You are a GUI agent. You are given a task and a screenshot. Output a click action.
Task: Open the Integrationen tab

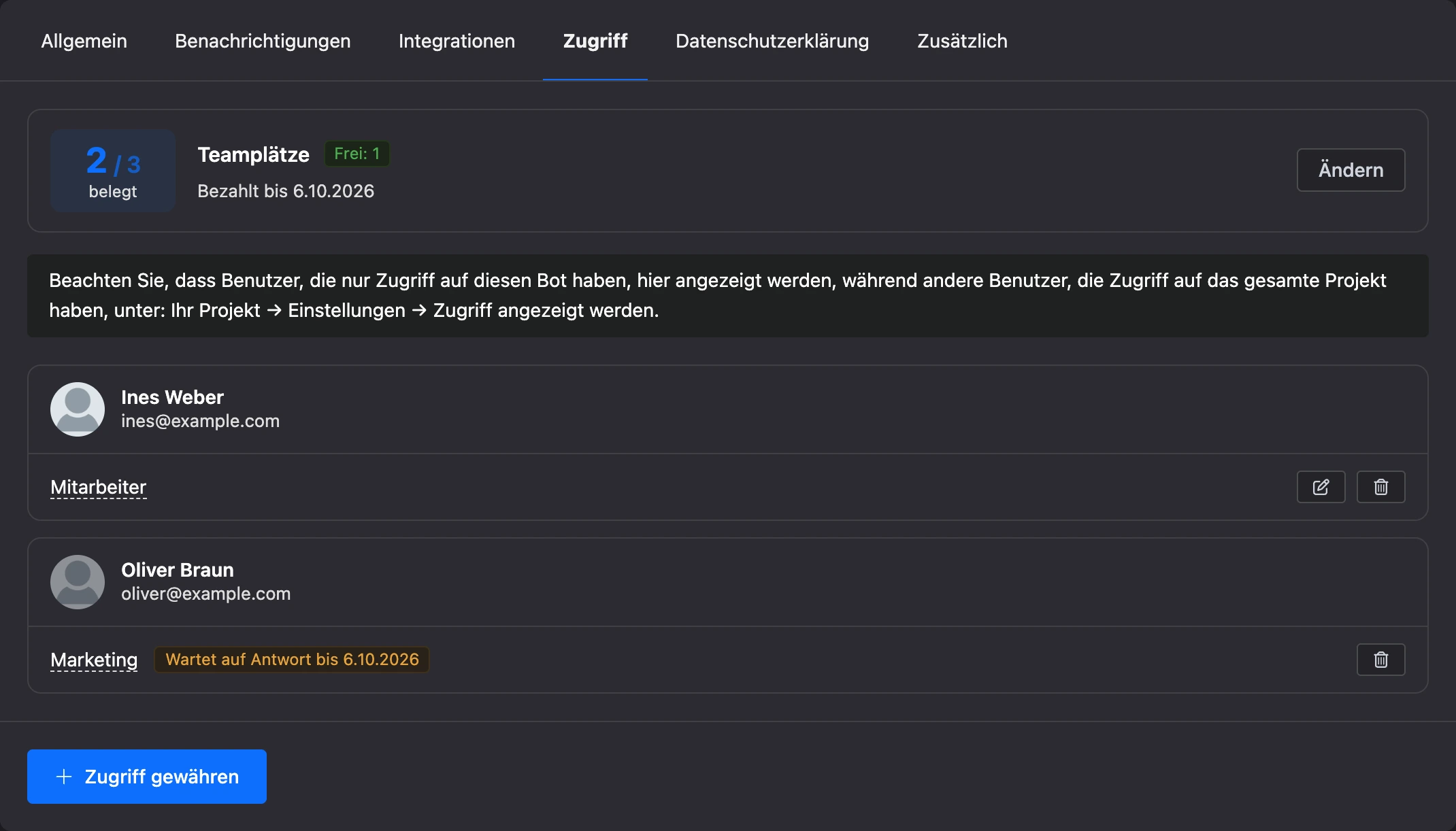pos(457,41)
